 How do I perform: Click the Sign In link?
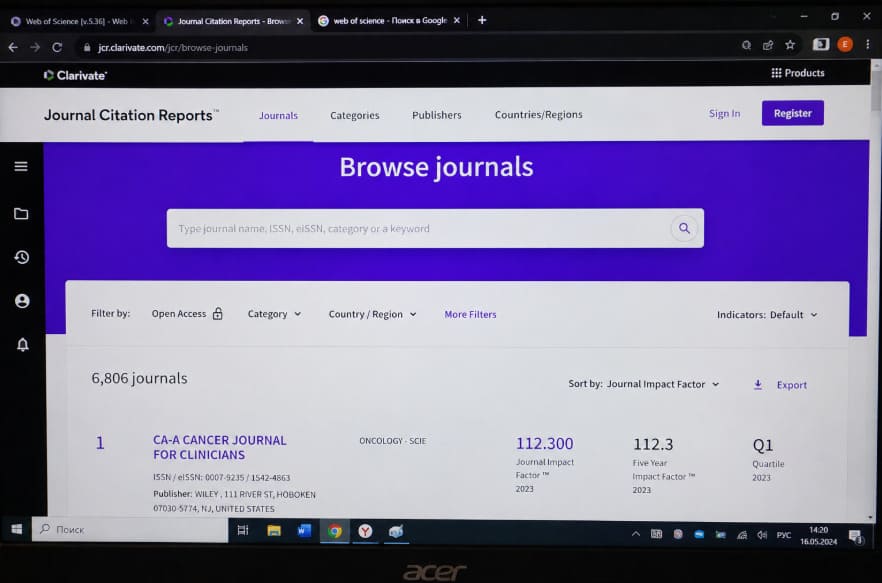coord(724,113)
